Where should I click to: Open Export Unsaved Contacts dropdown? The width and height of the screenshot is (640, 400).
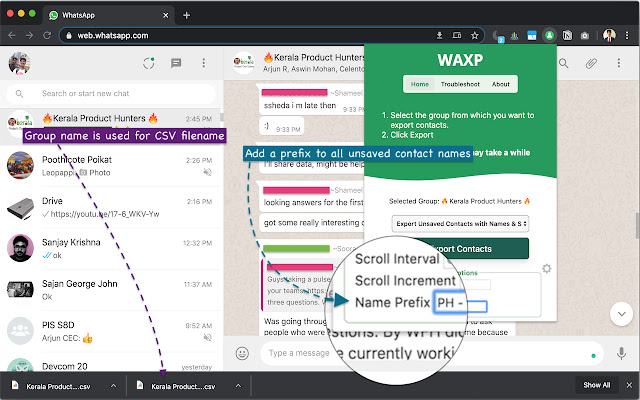coord(460,224)
